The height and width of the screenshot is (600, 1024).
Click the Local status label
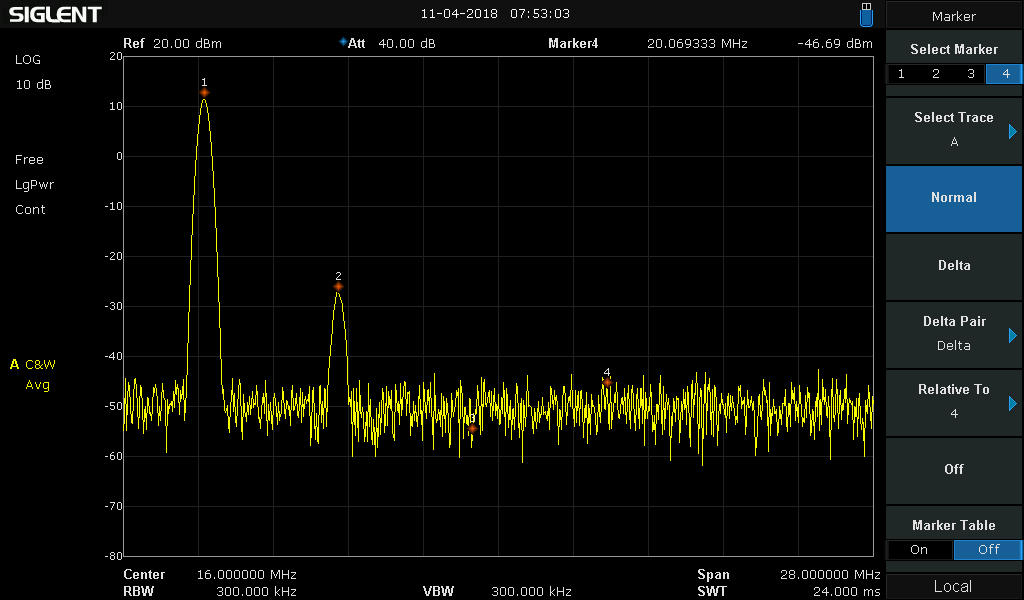coord(953,586)
